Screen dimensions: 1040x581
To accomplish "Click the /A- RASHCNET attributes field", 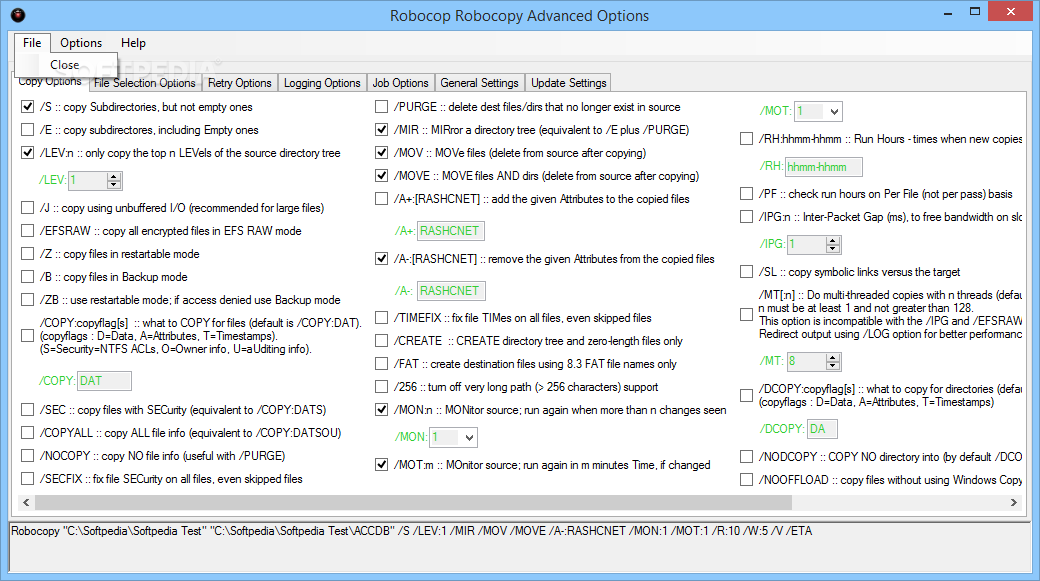I will coord(451,291).
